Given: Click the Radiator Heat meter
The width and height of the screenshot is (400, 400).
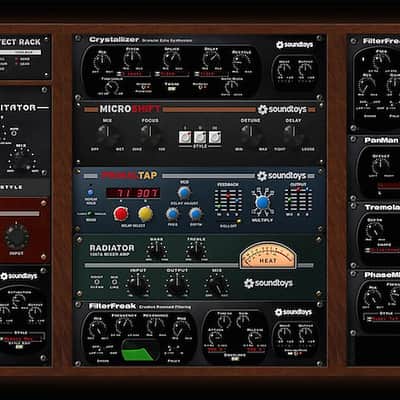Looking at the screenshot, I should [x=268, y=256].
